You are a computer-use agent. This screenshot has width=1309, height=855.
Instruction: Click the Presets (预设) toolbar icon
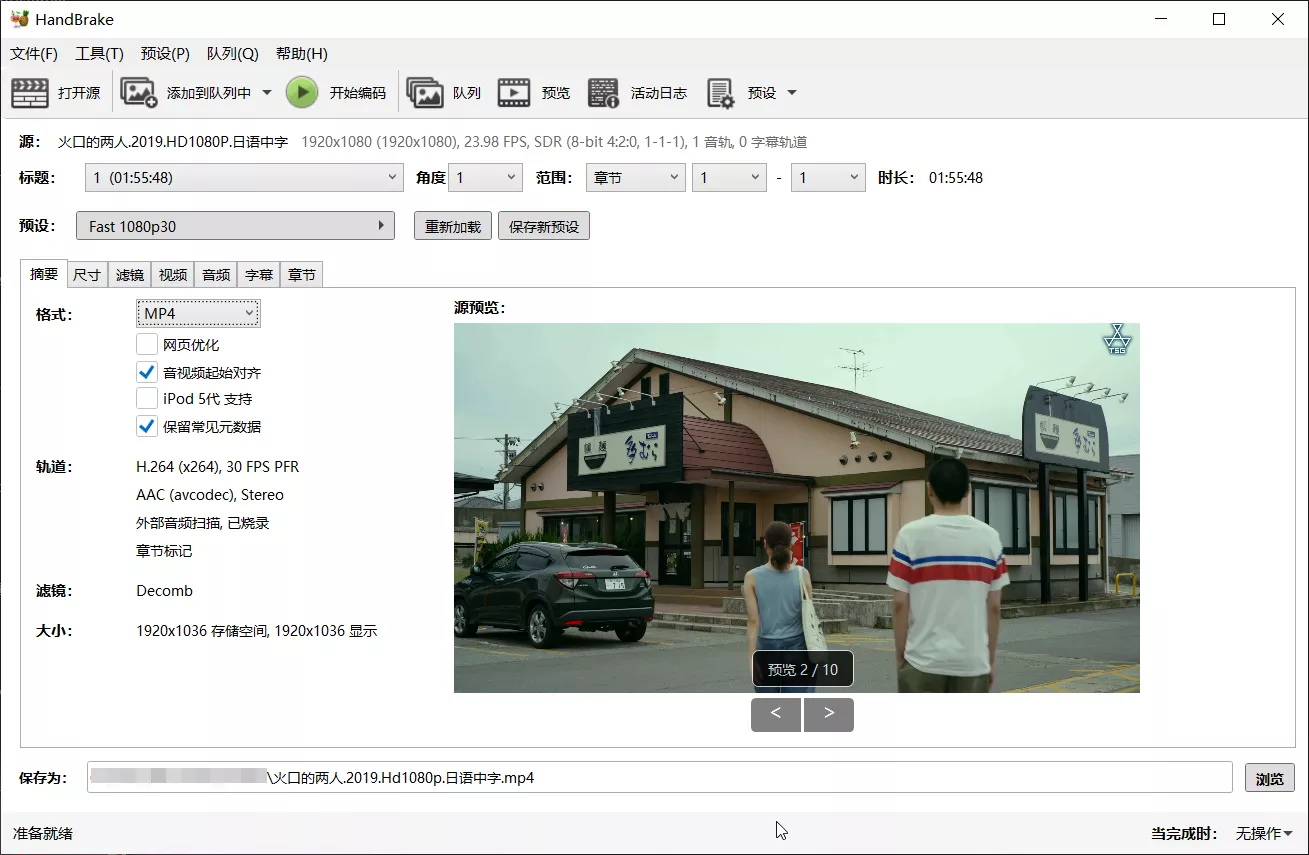[721, 93]
